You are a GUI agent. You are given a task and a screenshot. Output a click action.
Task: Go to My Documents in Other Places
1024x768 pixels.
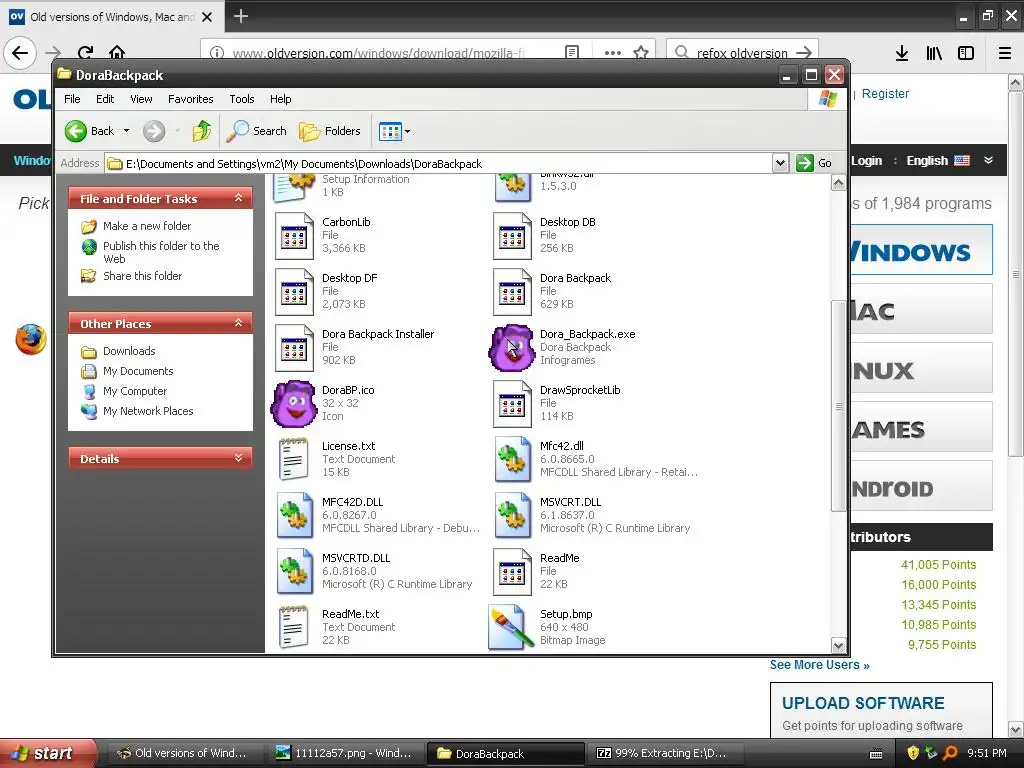coord(138,372)
